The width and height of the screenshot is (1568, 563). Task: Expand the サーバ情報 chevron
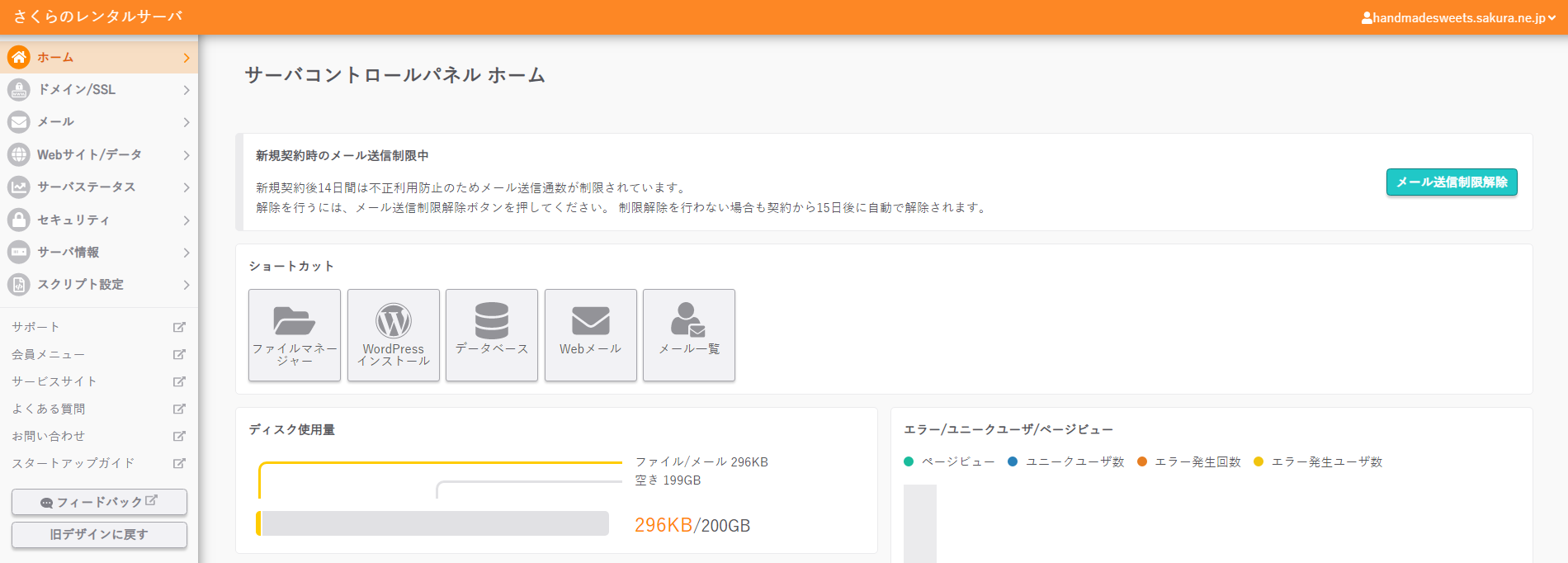pyautogui.click(x=187, y=253)
